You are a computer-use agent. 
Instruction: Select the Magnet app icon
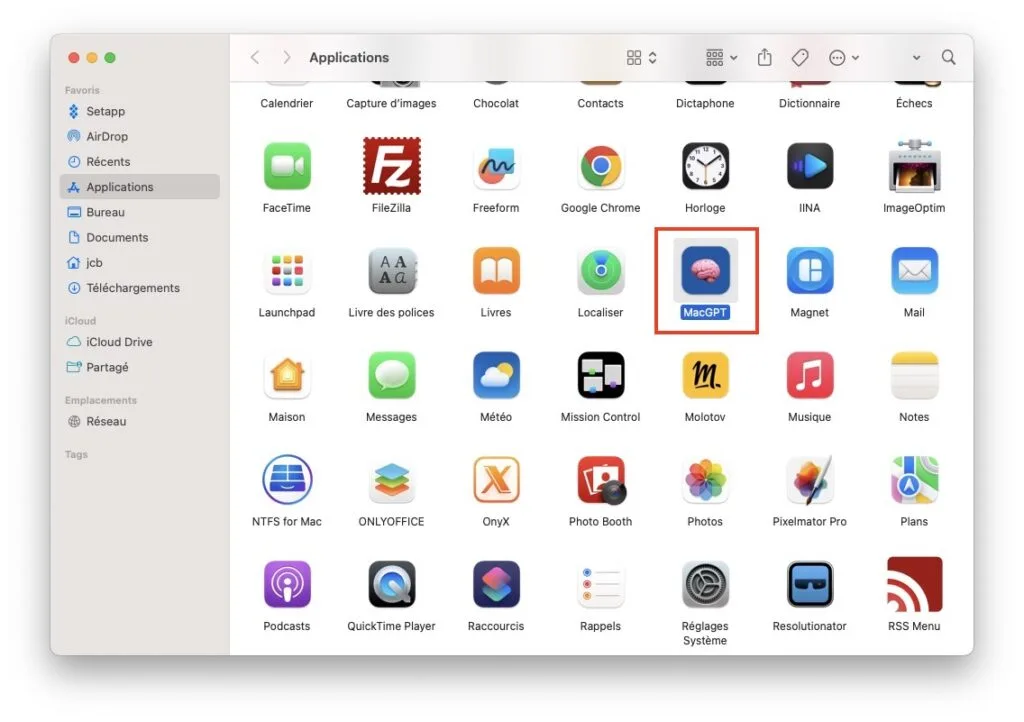pos(810,270)
